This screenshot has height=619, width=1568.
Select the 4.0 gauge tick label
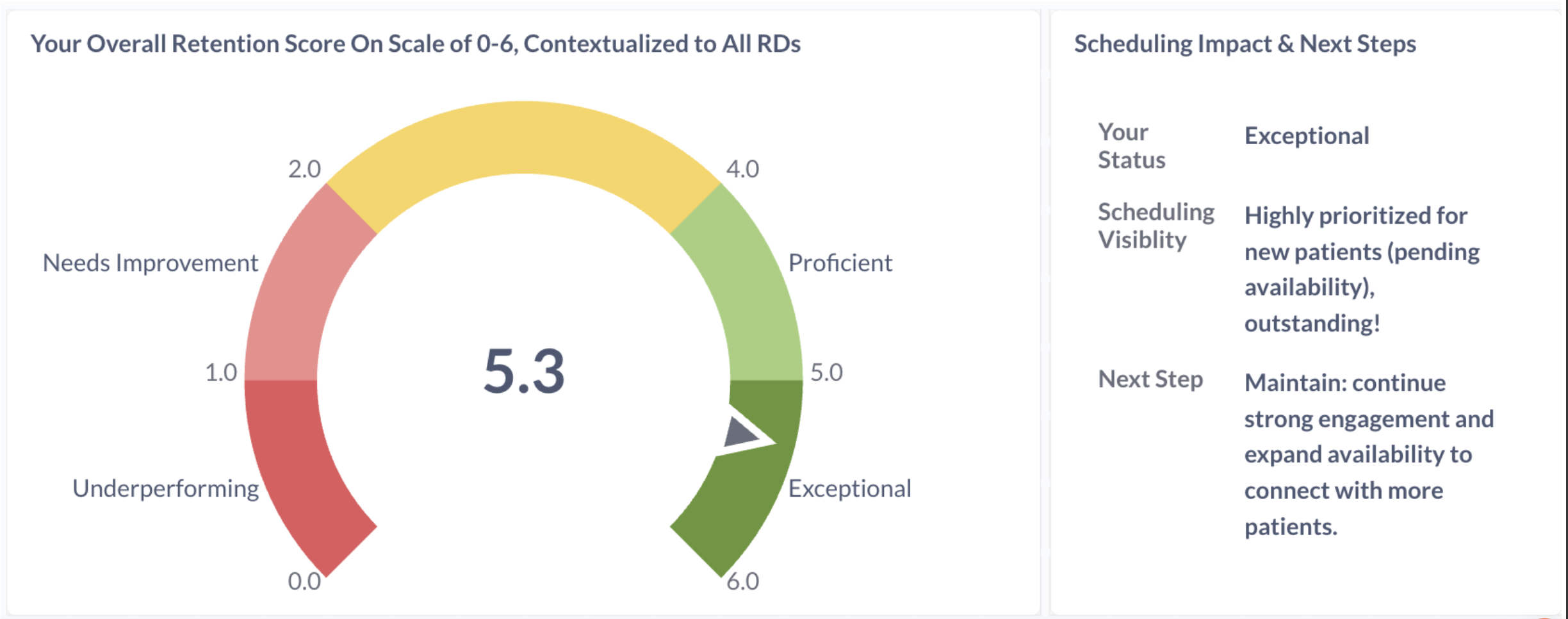(742, 169)
